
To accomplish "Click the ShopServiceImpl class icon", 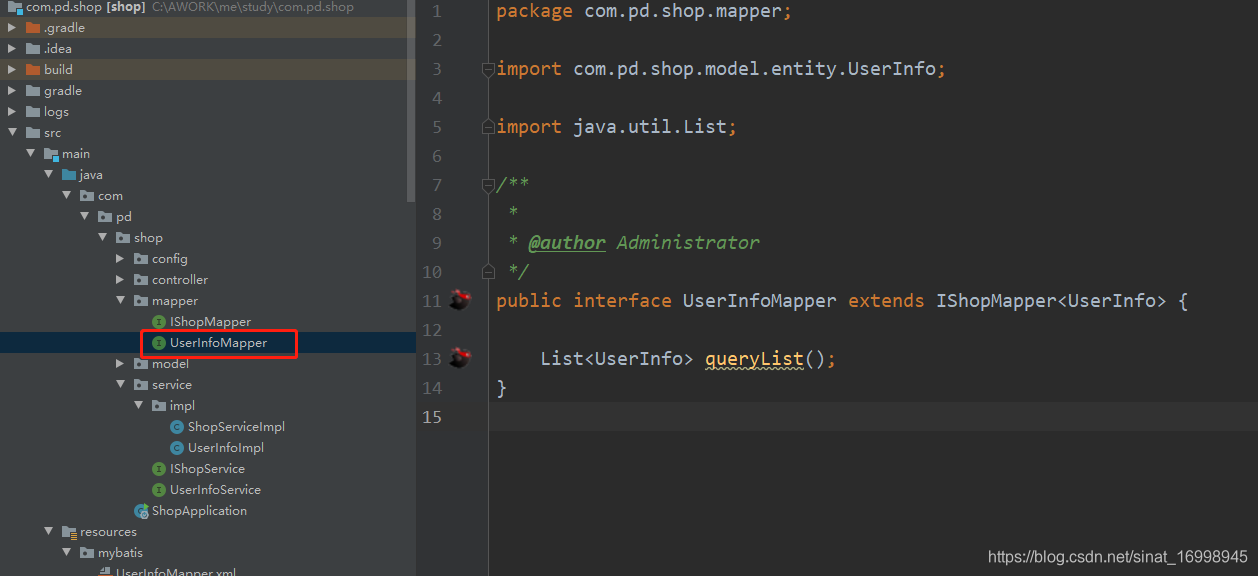I will tap(177, 426).
